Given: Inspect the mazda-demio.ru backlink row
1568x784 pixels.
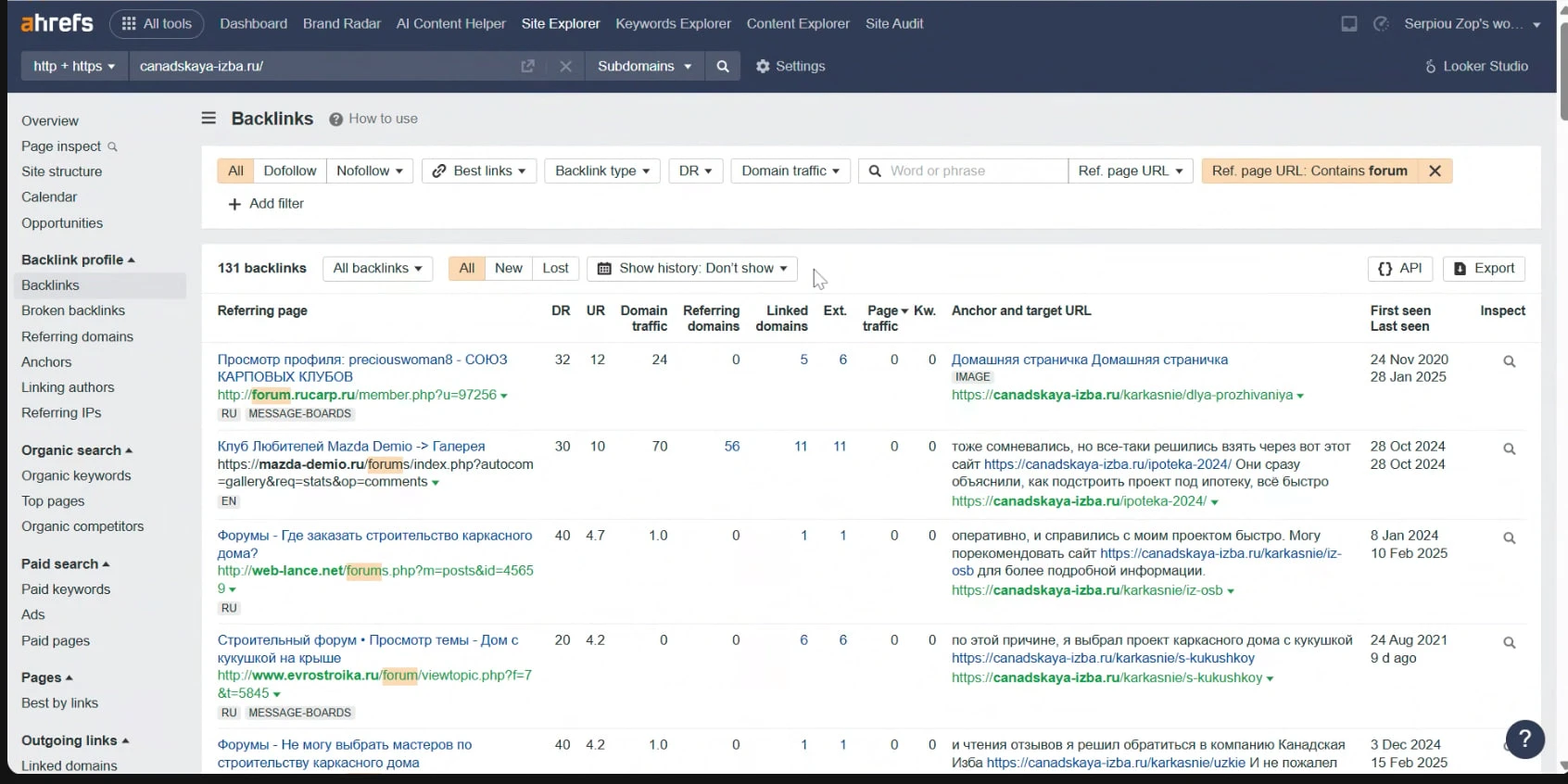Looking at the screenshot, I should [1509, 449].
